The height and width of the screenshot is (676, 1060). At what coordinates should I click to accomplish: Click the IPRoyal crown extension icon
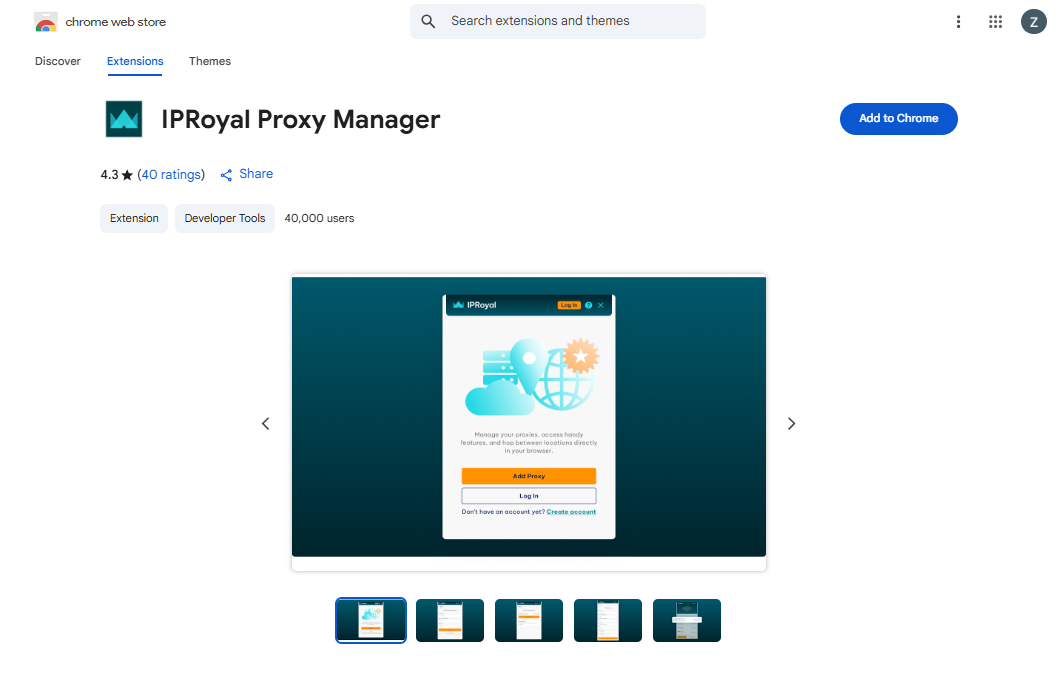(x=124, y=119)
